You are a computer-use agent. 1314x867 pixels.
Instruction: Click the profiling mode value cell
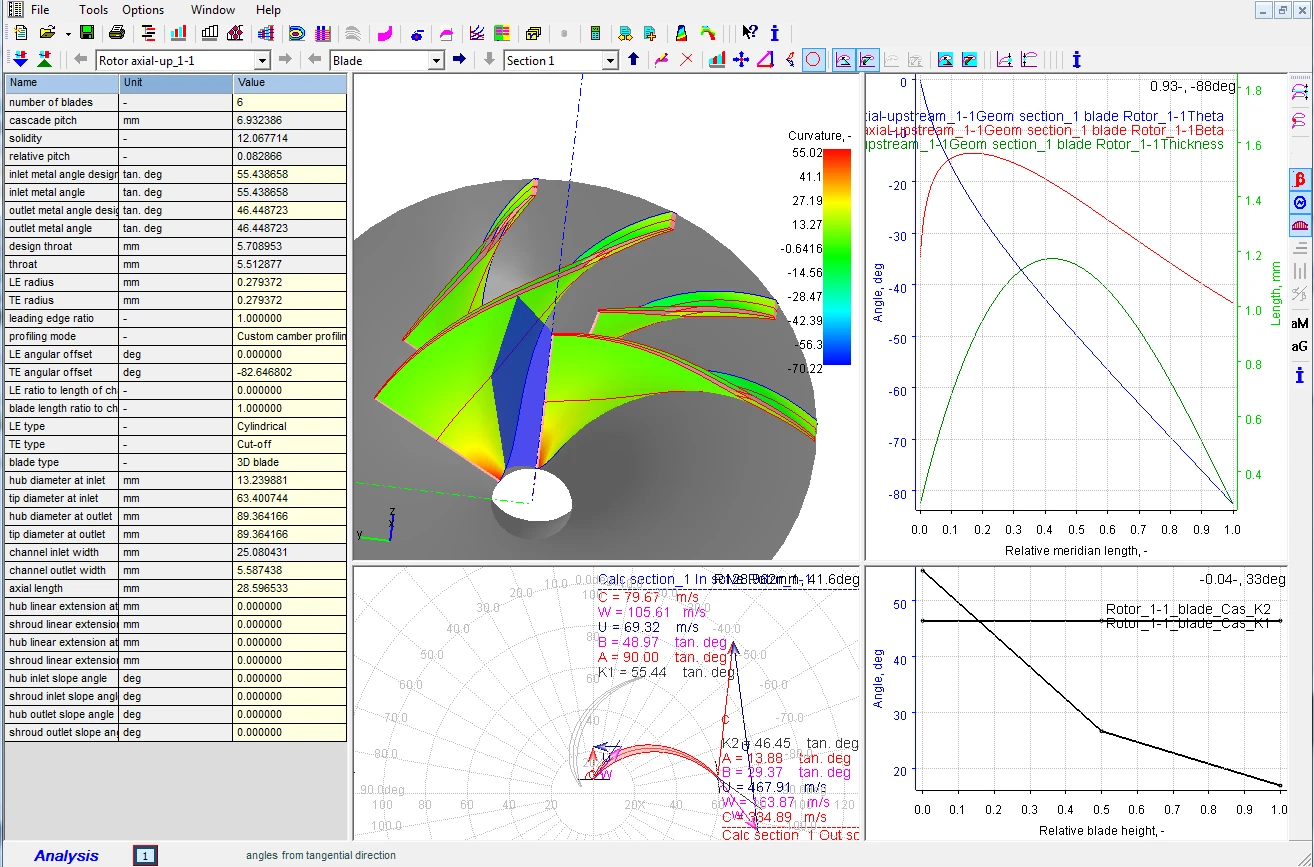pos(290,336)
